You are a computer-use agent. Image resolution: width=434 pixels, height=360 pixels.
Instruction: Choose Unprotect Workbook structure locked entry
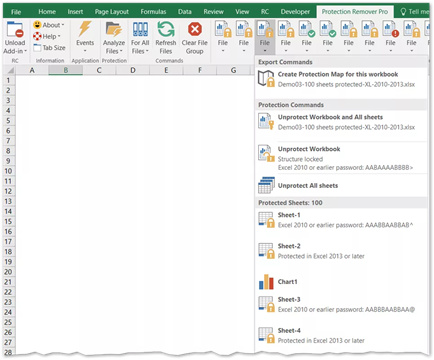coord(342,158)
